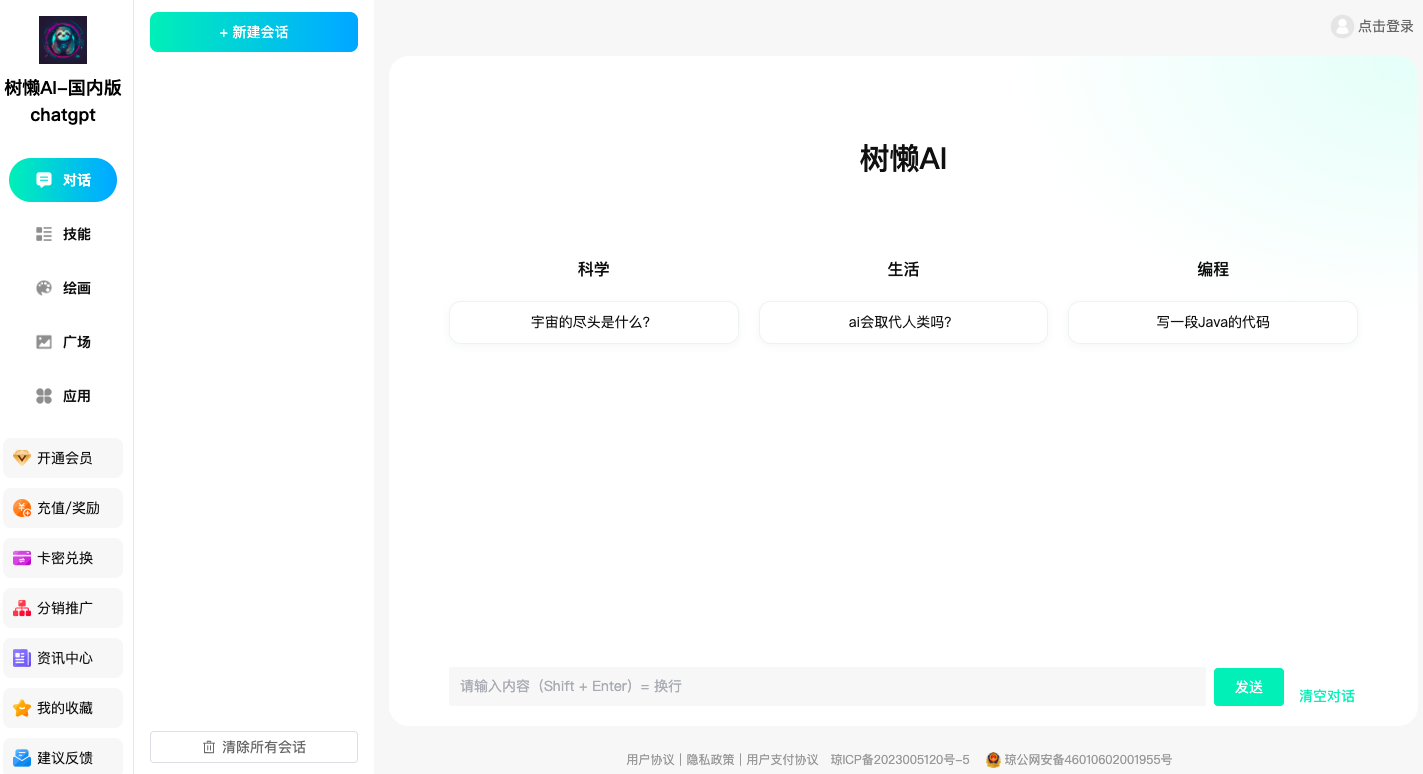
Task: Click the star icon beside 我的收藏
Action: tap(22, 708)
